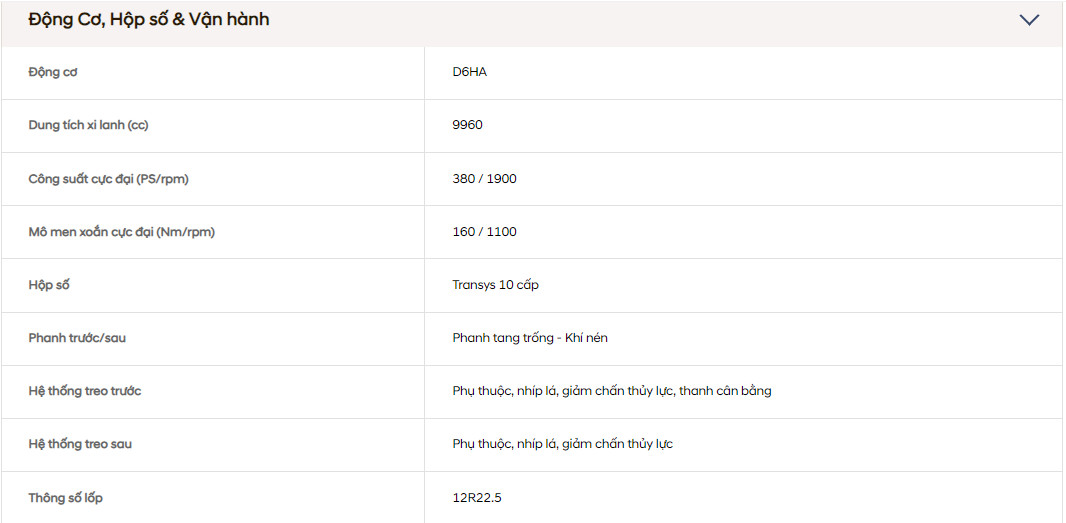Select the 12R22.5 tire value
This screenshot has width=1066, height=523.
pos(477,497)
